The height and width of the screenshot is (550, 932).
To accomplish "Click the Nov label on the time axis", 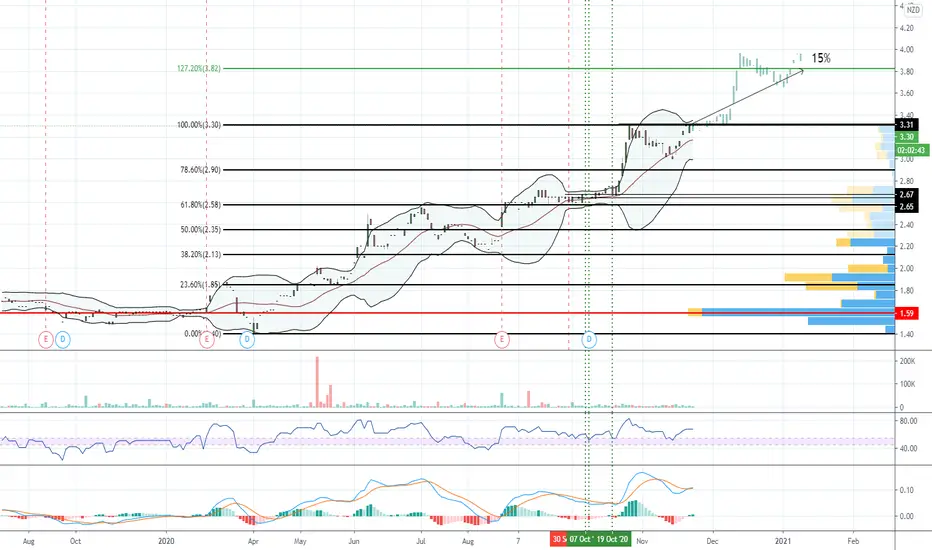I will pos(642,541).
